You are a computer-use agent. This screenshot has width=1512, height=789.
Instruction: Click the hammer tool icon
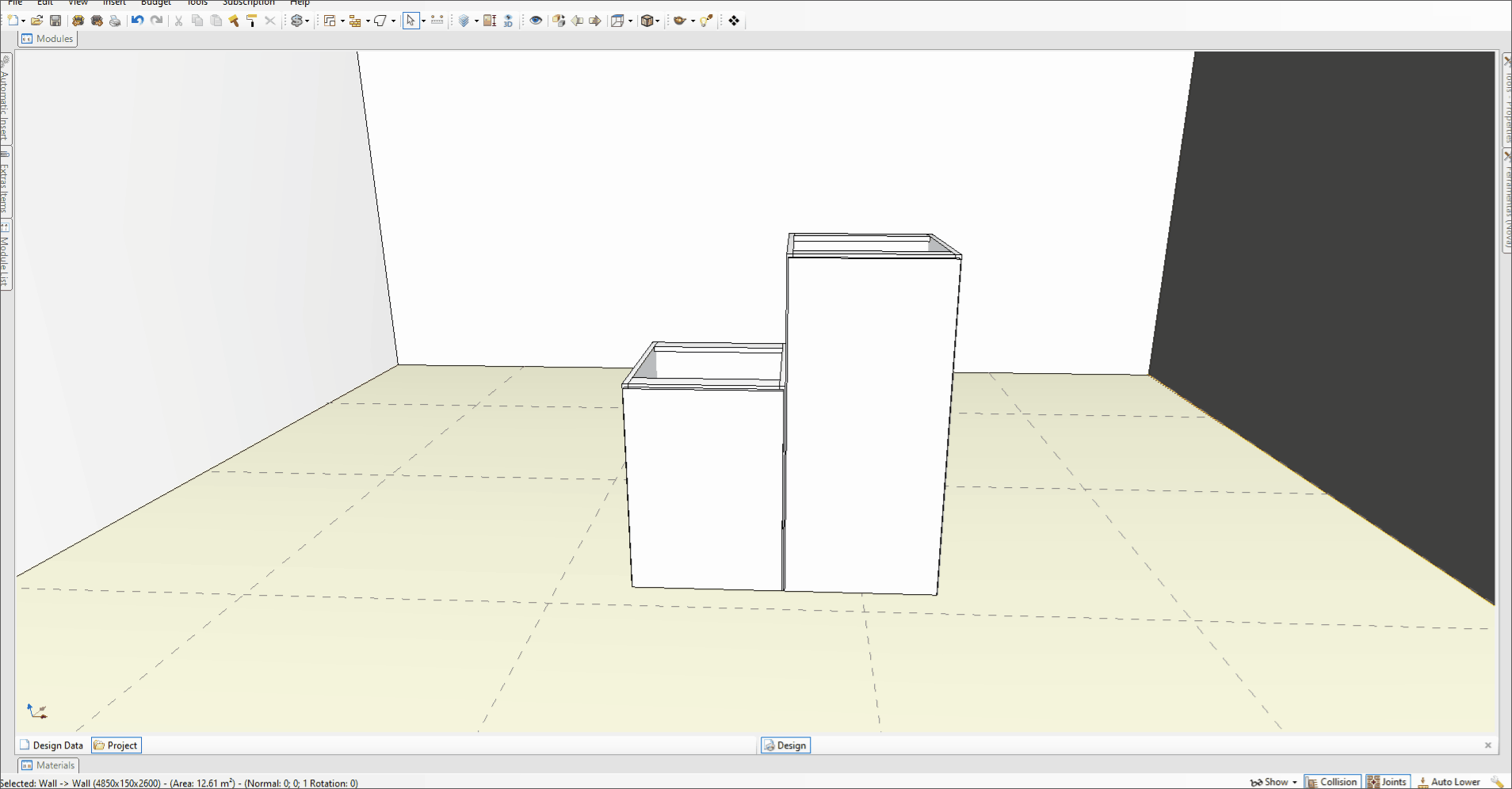coord(234,21)
